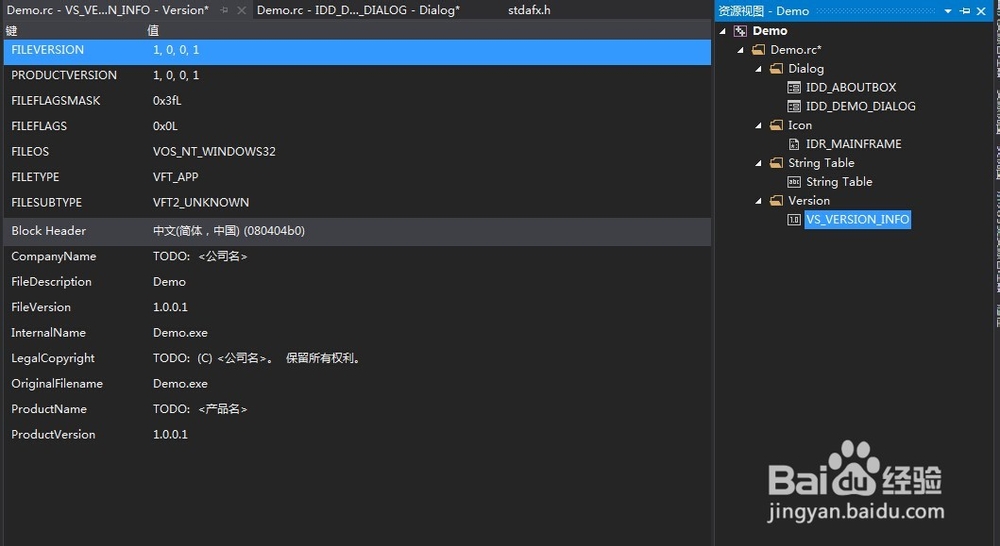This screenshot has width=1000, height=546.
Task: Select the Demo root label
Action: coord(770,31)
